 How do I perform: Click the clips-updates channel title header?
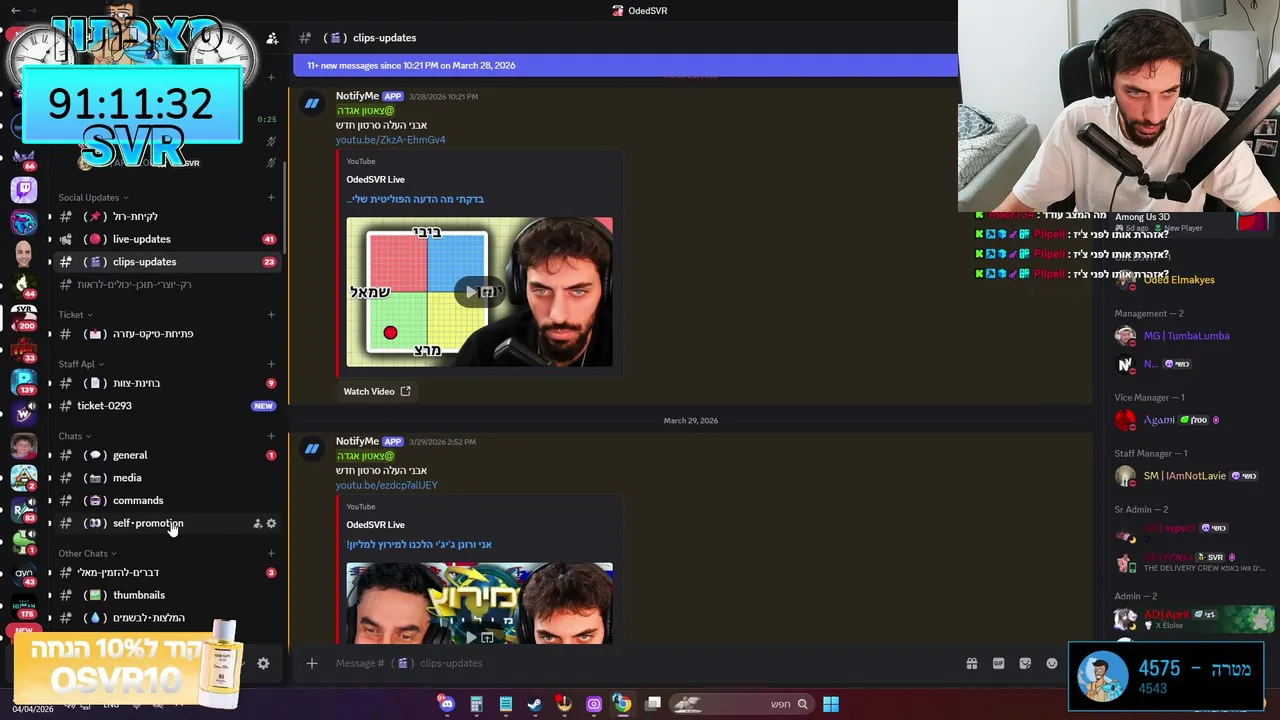[384, 38]
